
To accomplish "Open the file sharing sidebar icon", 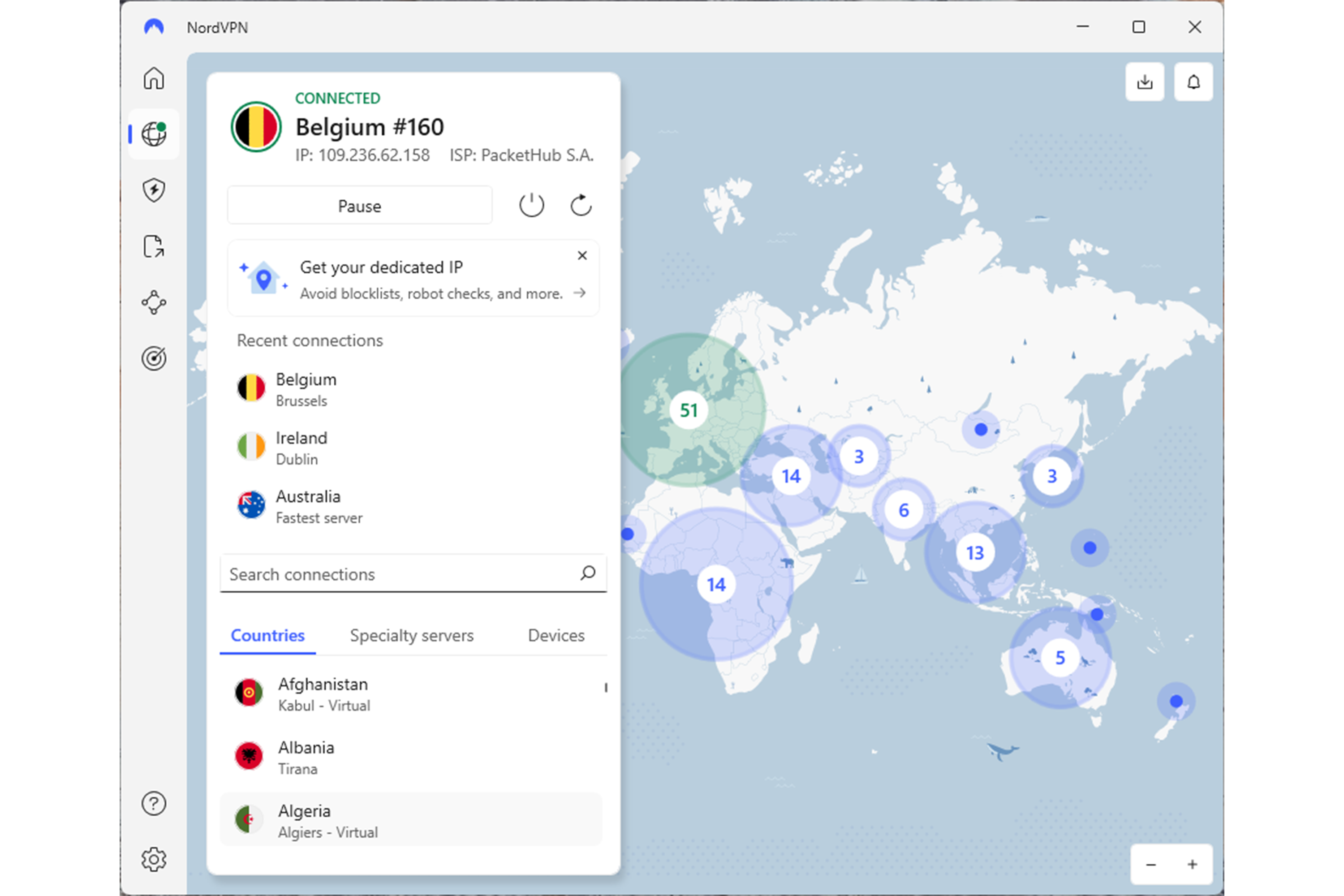I will (154, 246).
